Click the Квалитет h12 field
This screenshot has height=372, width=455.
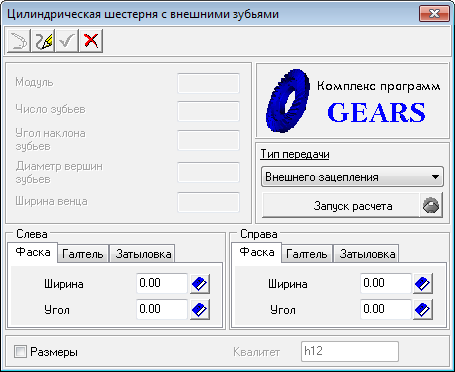tap(350, 351)
